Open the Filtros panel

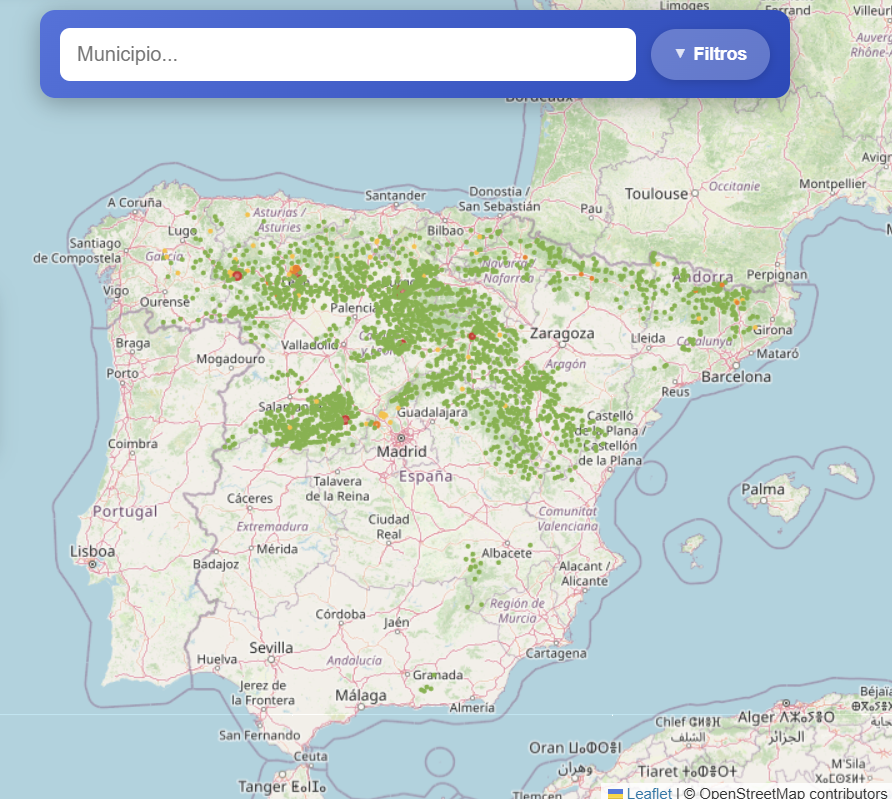tap(710, 54)
